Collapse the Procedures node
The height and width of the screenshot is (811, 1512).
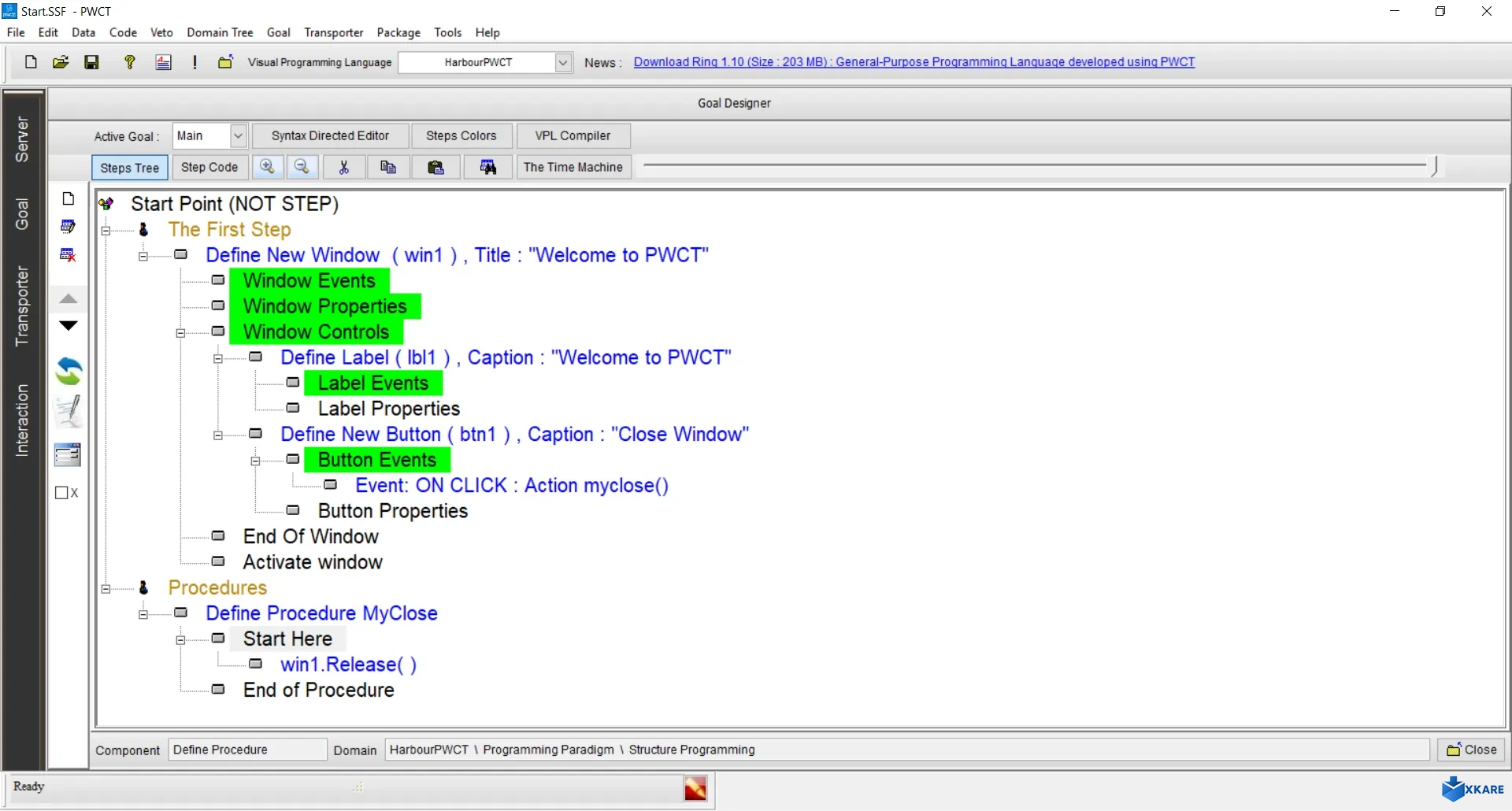[106, 589]
